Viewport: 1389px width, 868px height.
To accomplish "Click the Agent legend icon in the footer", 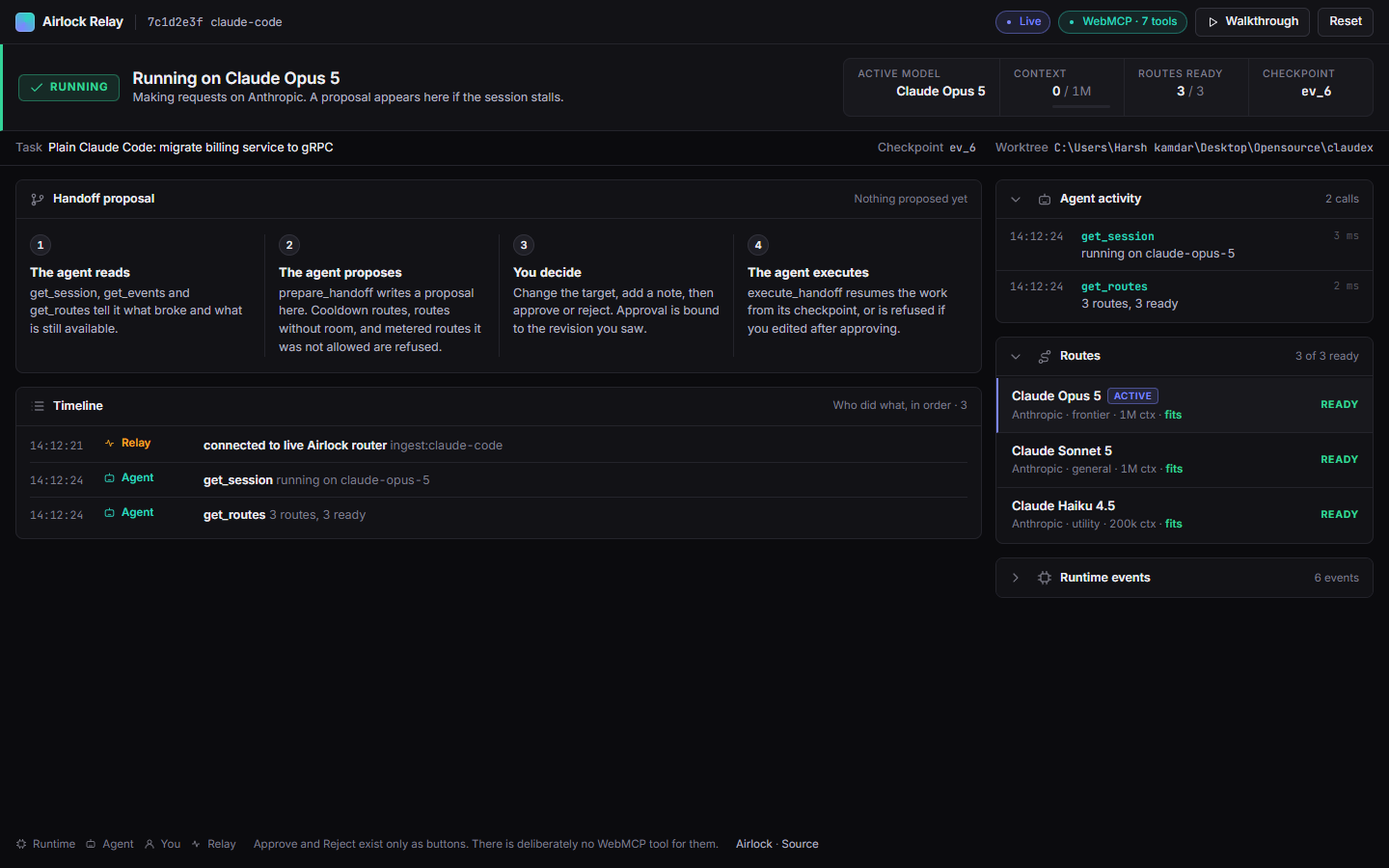I will point(91,844).
